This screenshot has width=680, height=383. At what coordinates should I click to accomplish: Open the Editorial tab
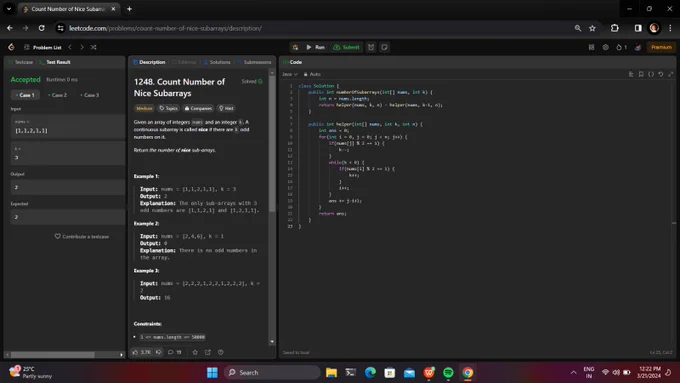click(184, 62)
